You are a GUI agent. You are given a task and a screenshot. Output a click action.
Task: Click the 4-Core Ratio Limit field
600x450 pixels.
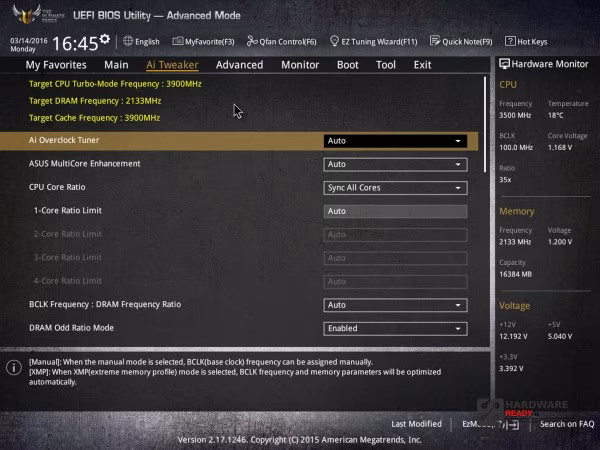pyautogui.click(x=395, y=282)
